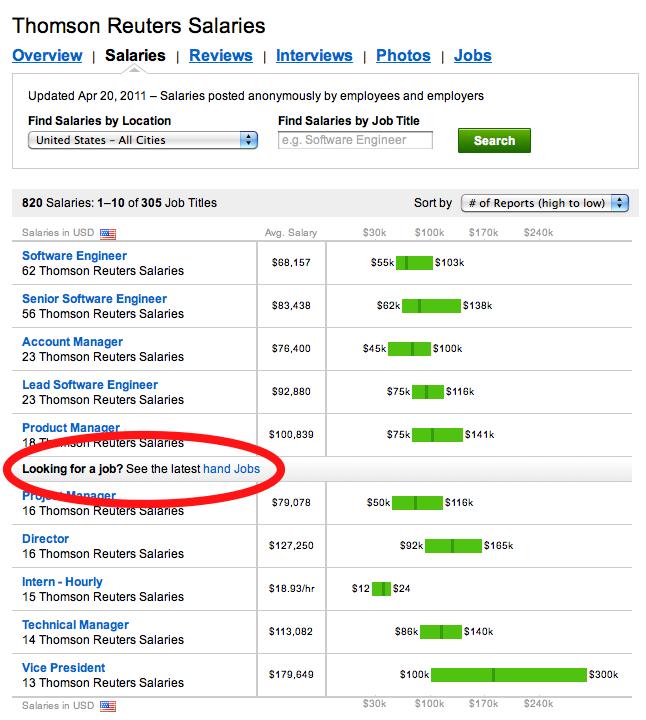Click the '62 Thomson Reuters Salaries' text
The height and width of the screenshot is (720, 646).
coord(103,271)
